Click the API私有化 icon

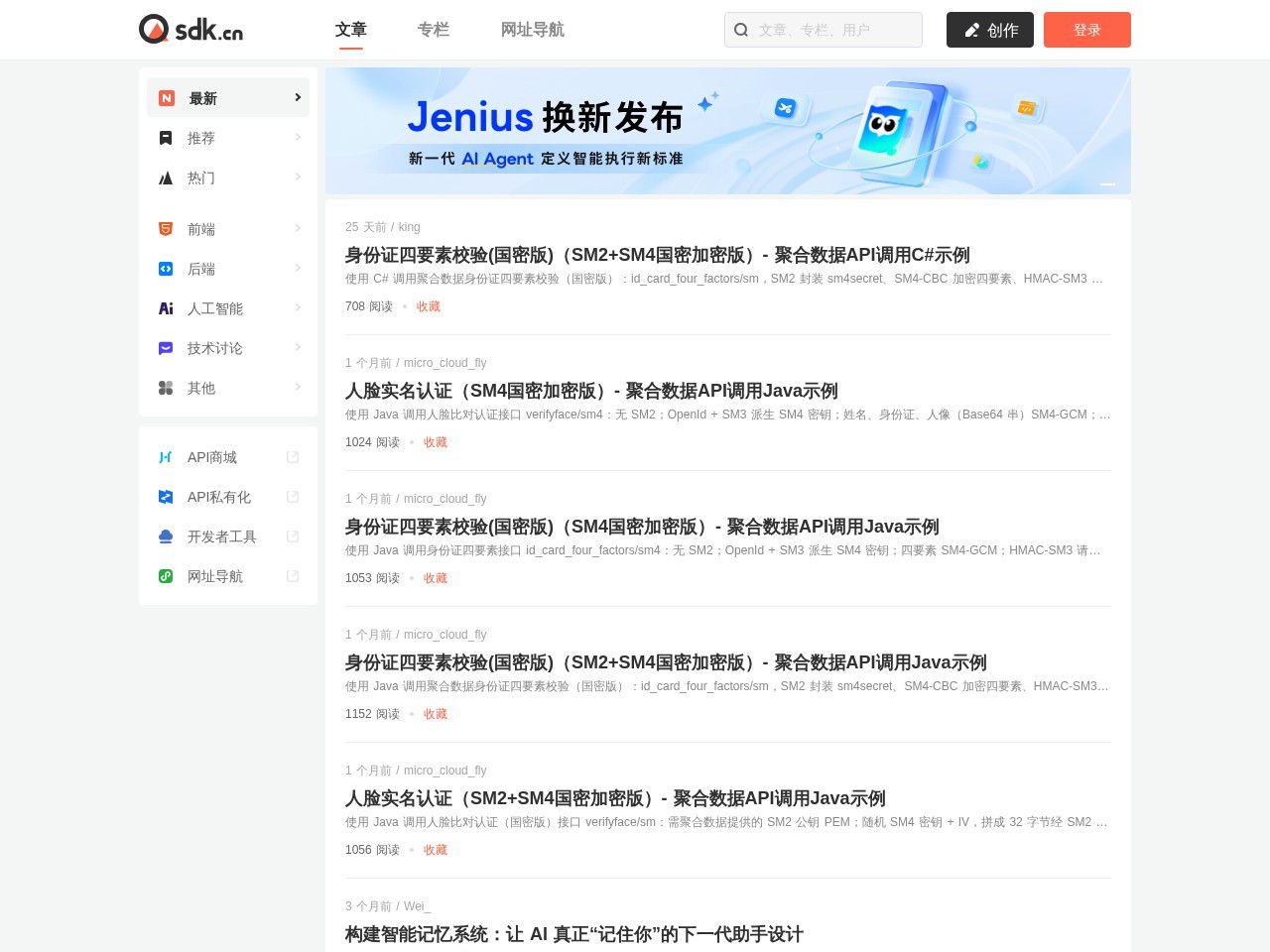[x=166, y=497]
